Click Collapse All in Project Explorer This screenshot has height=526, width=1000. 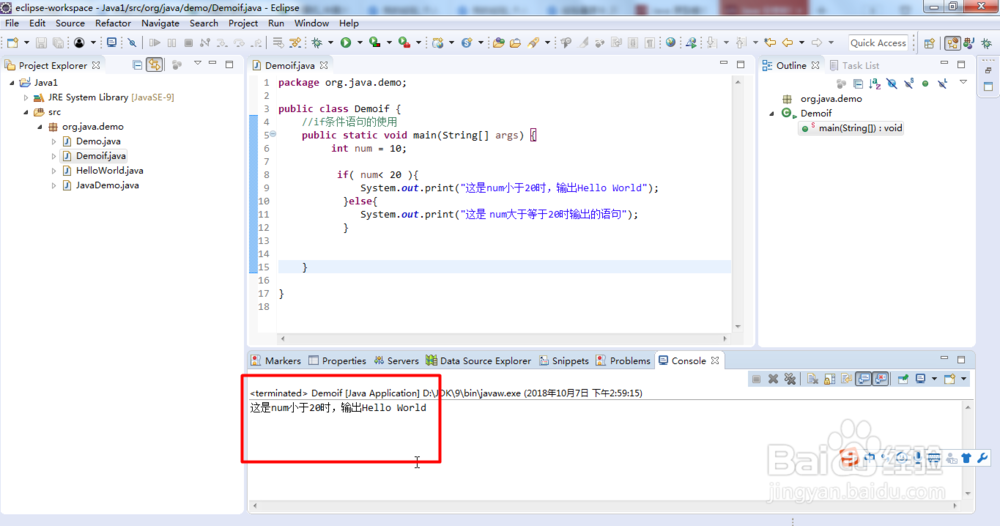(x=137, y=65)
